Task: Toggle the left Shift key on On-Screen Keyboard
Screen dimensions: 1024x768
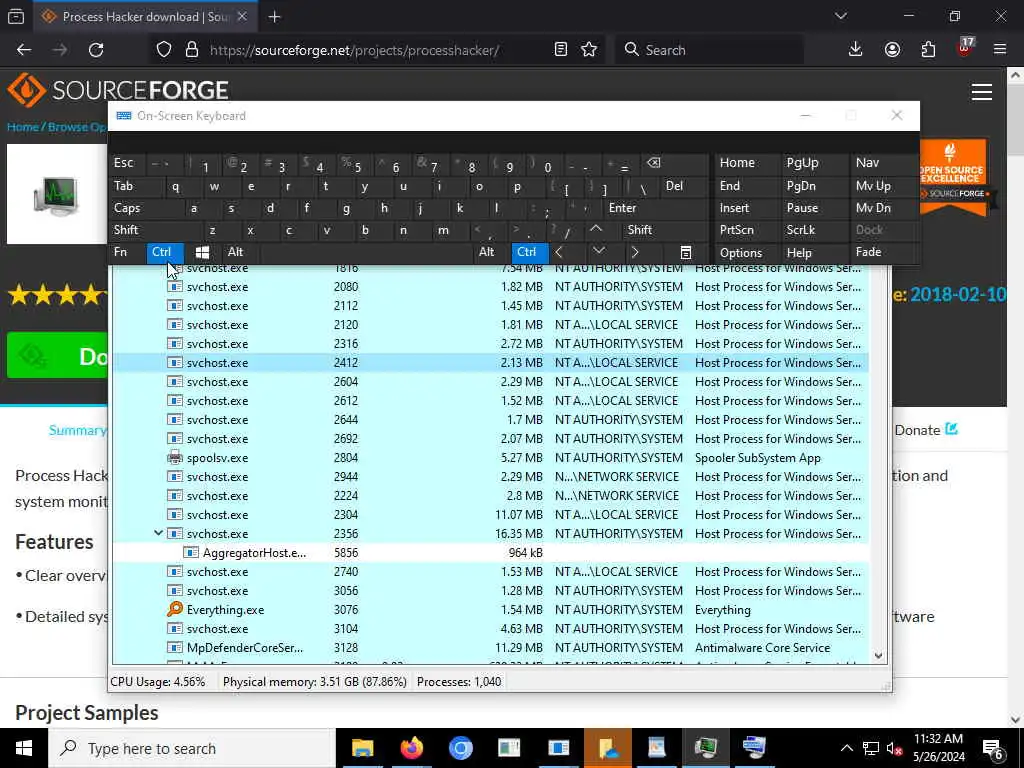Action: pyautogui.click(x=155, y=230)
